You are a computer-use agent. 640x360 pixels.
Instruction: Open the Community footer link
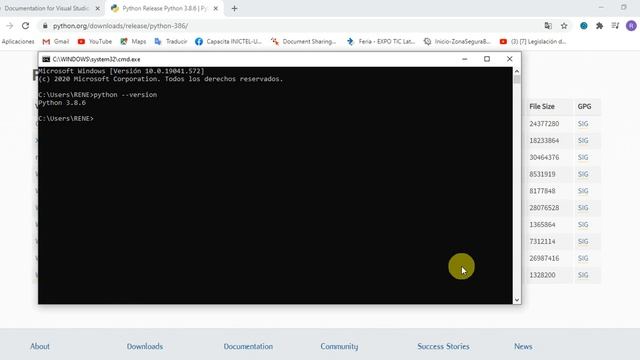(x=339, y=346)
